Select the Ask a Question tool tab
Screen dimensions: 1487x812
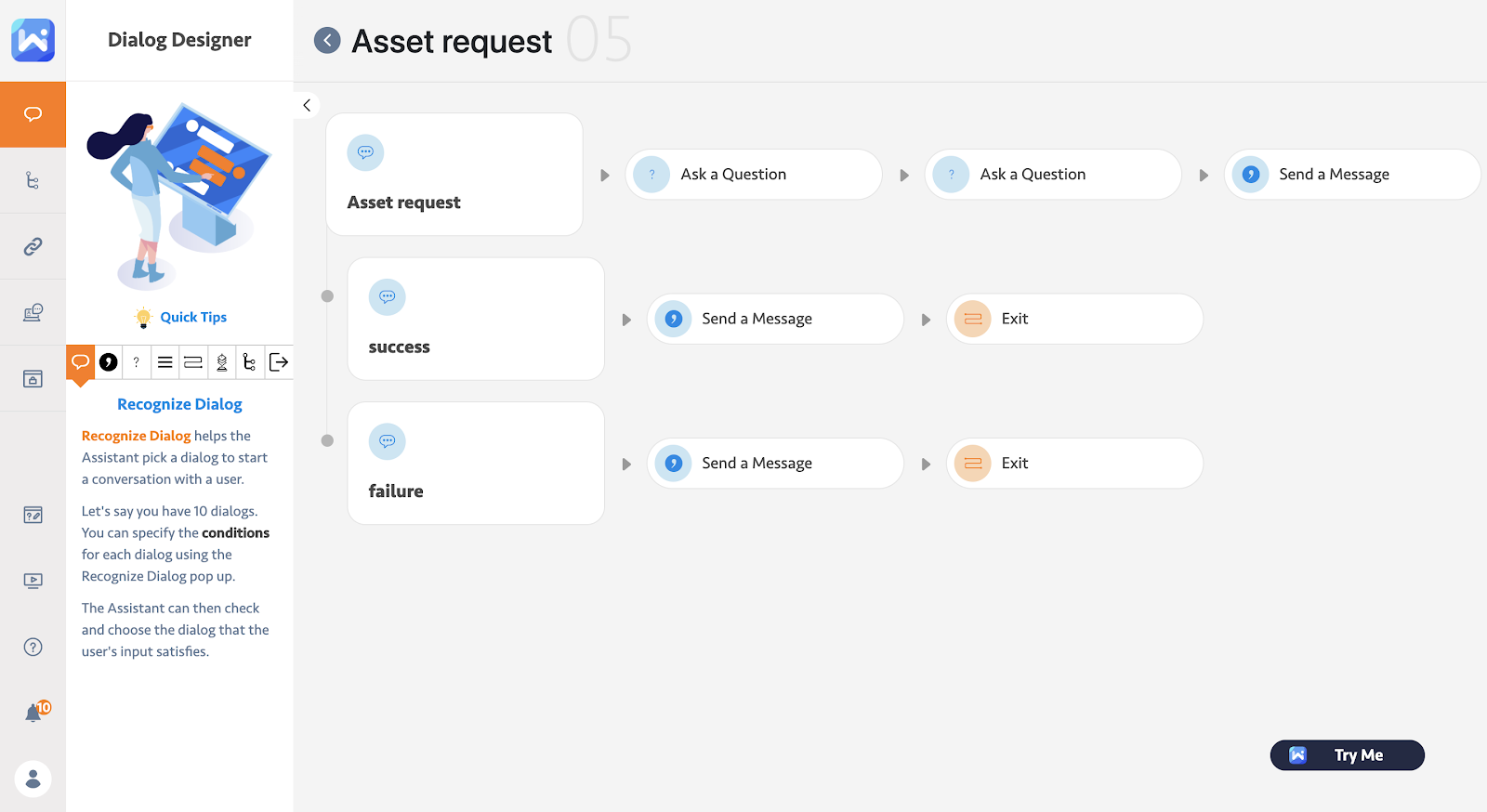[x=137, y=362]
